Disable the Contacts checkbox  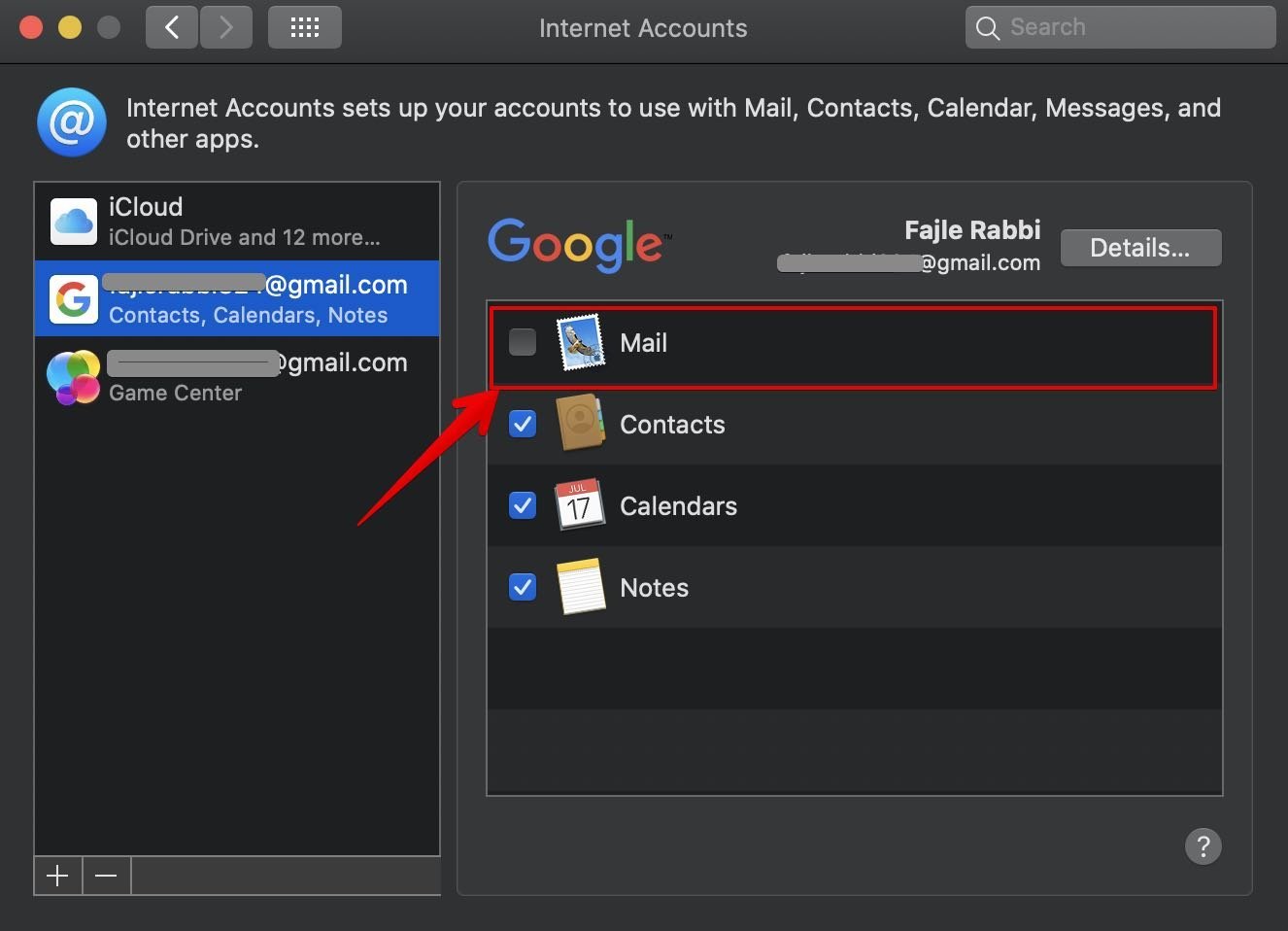(x=522, y=424)
